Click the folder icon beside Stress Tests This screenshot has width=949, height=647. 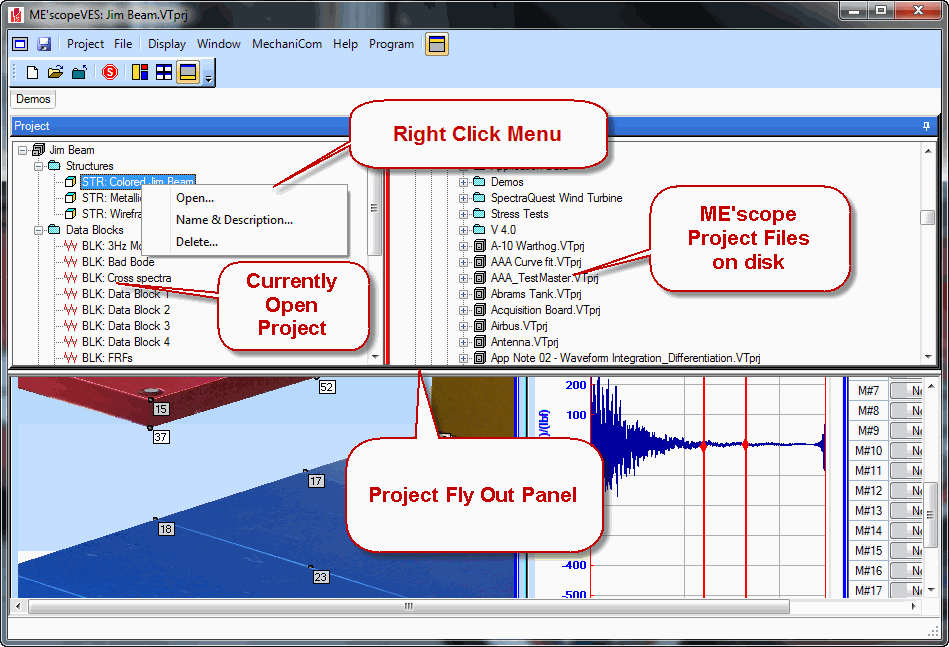click(x=479, y=214)
